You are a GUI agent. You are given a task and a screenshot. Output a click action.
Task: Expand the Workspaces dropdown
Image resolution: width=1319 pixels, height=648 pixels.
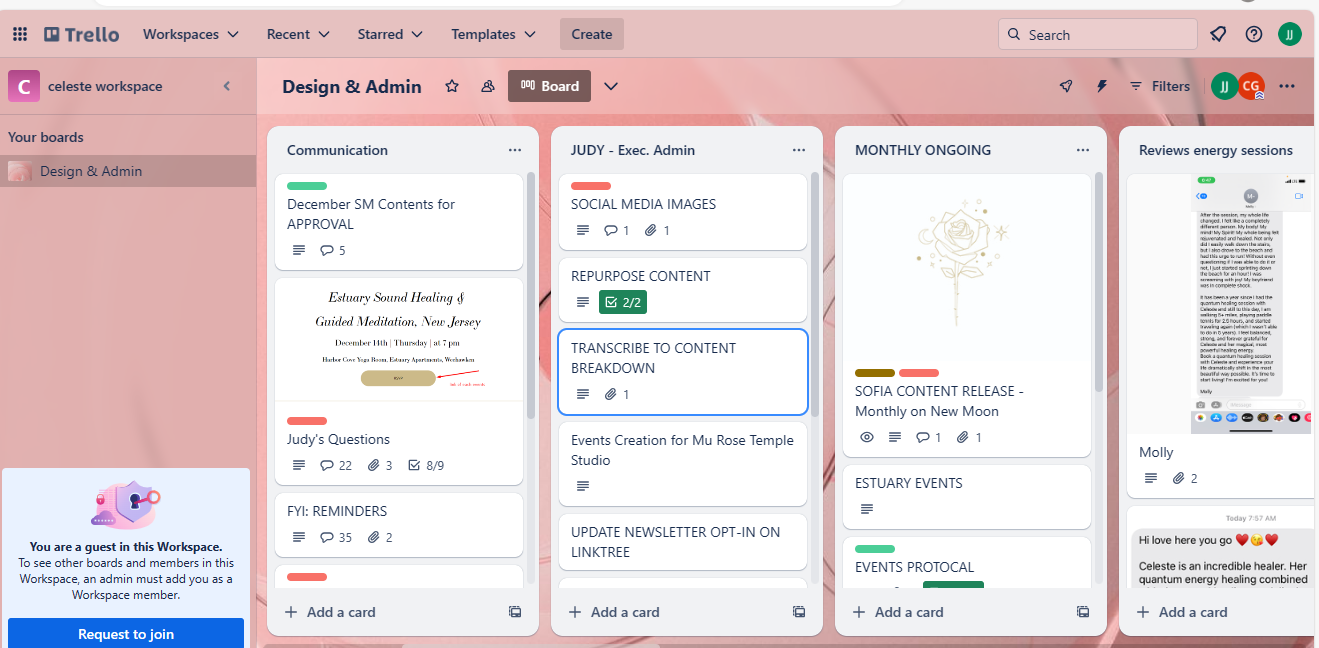[191, 34]
